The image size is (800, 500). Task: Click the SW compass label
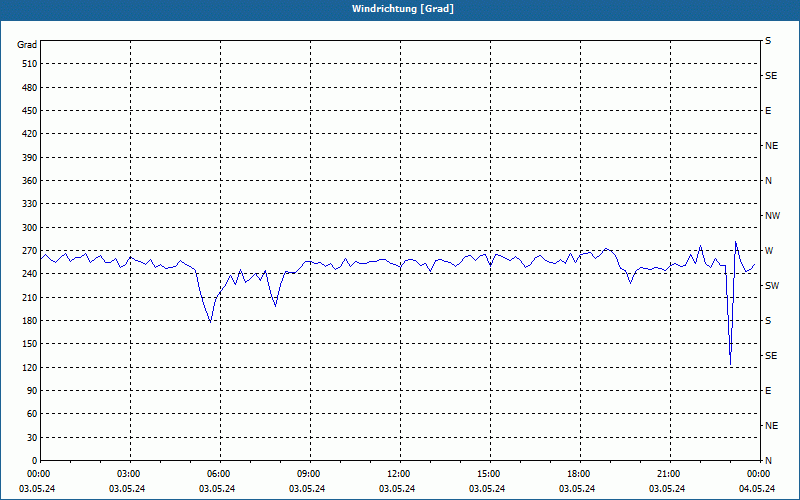[x=772, y=286]
